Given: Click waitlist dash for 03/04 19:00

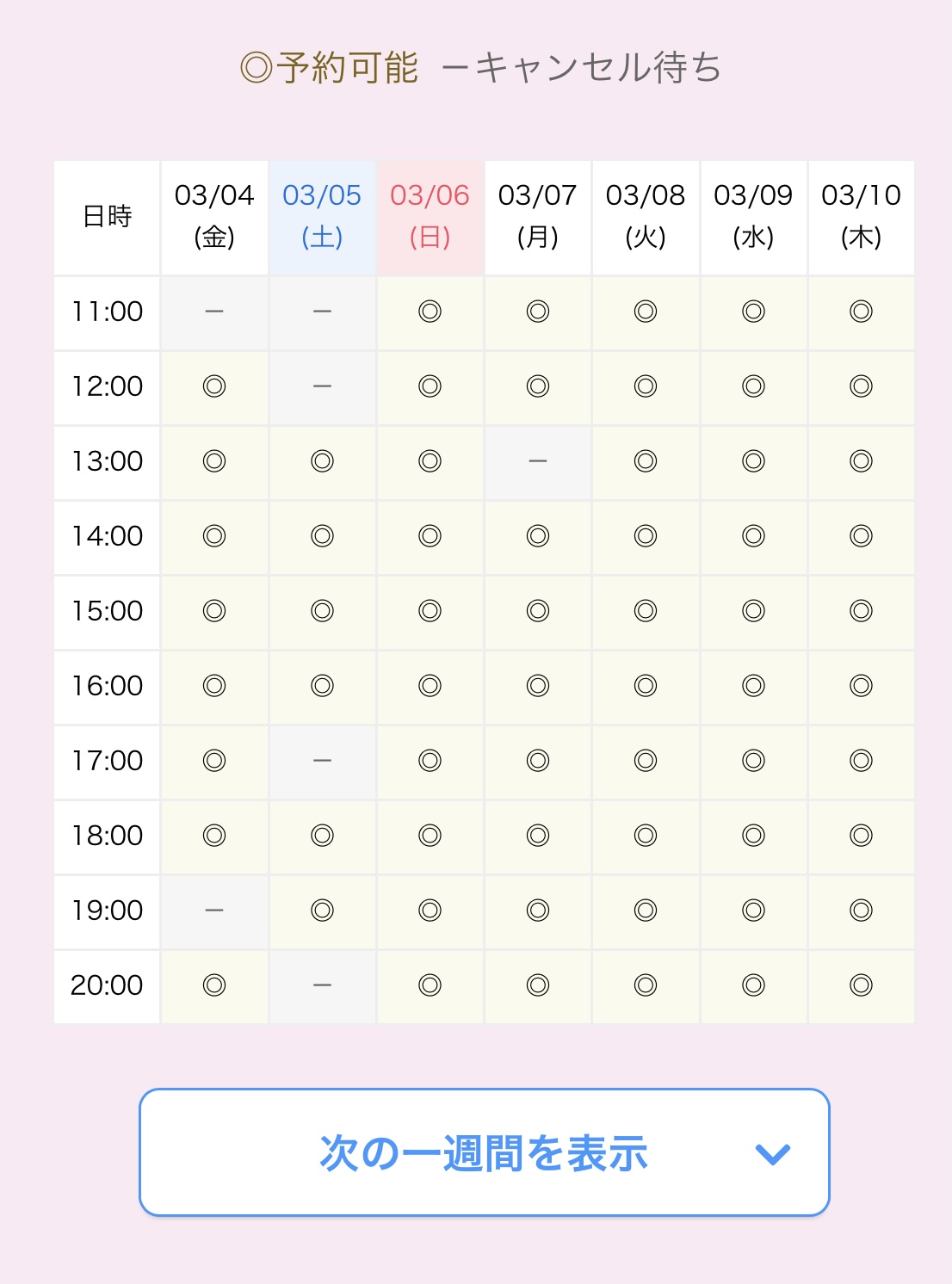Looking at the screenshot, I should 214,911.
